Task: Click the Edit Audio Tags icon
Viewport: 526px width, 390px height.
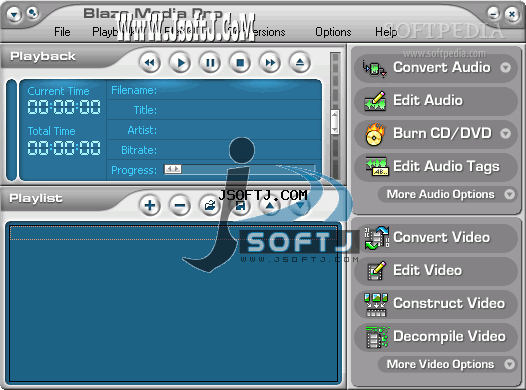Action: [376, 166]
